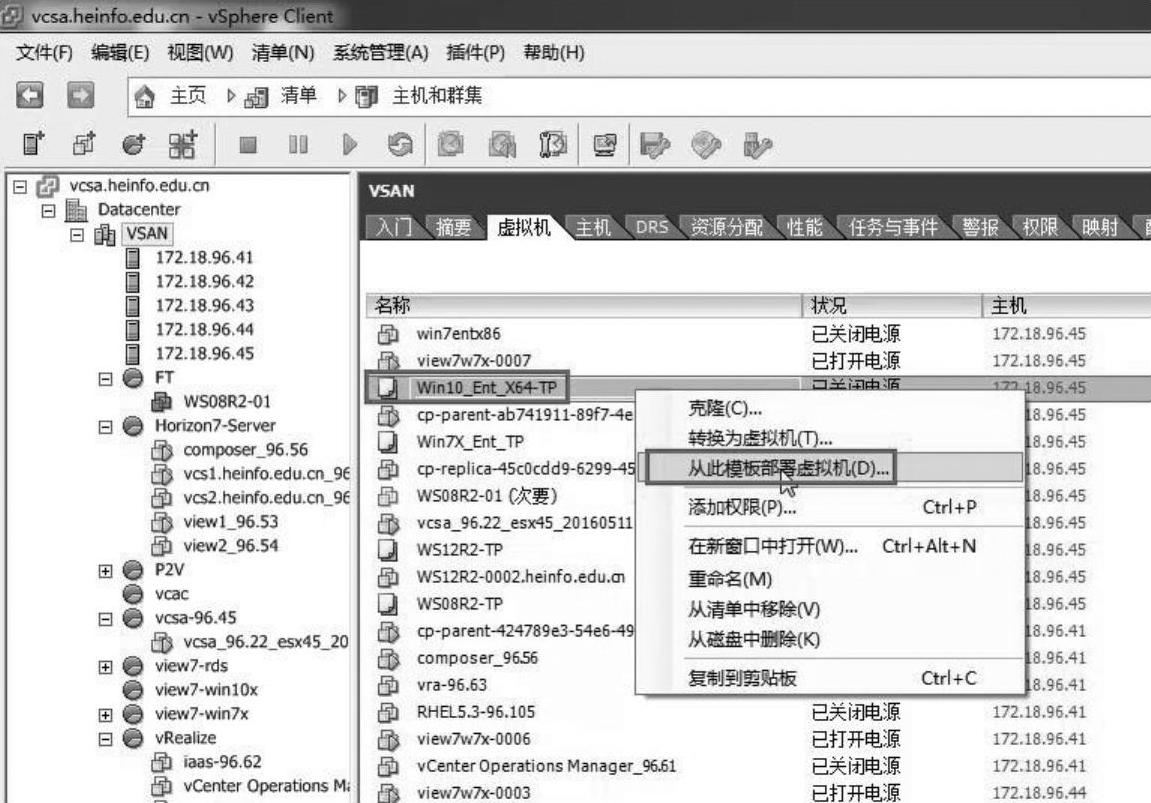This screenshot has height=803, width=1151.
Task: Open the 系统管理(A) menu
Action: coord(380,53)
